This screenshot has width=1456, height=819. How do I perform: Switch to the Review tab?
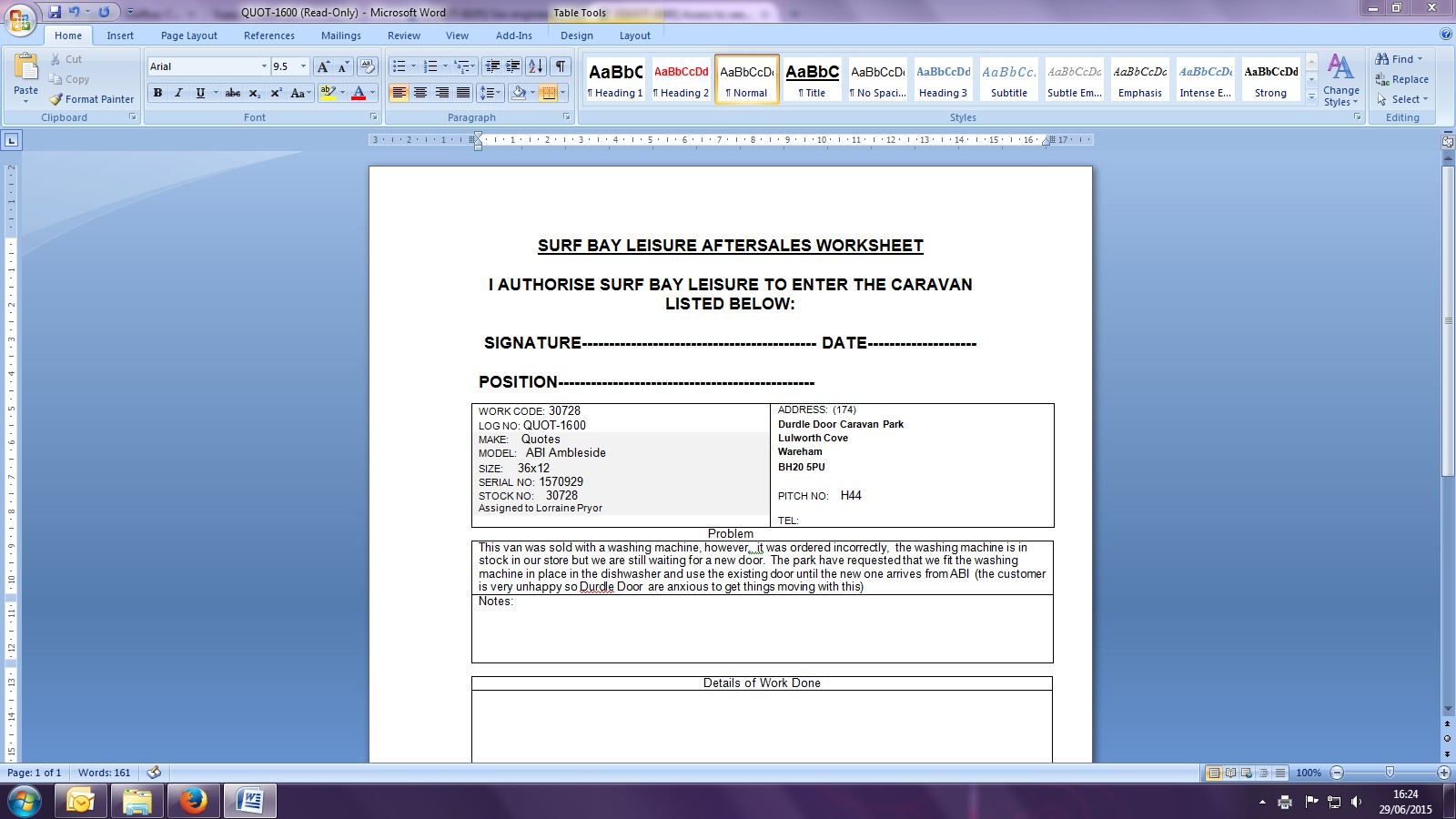[404, 35]
